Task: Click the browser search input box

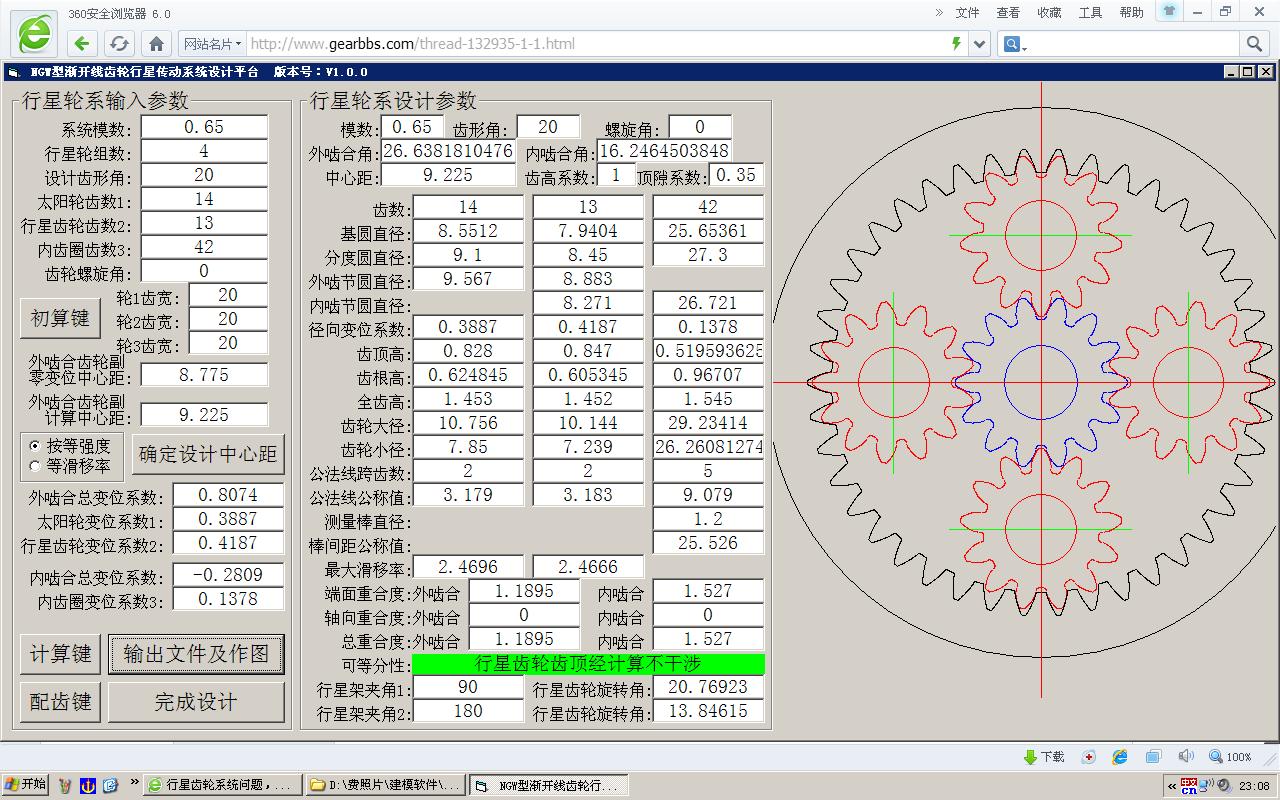Action: pyautogui.click(x=1134, y=44)
